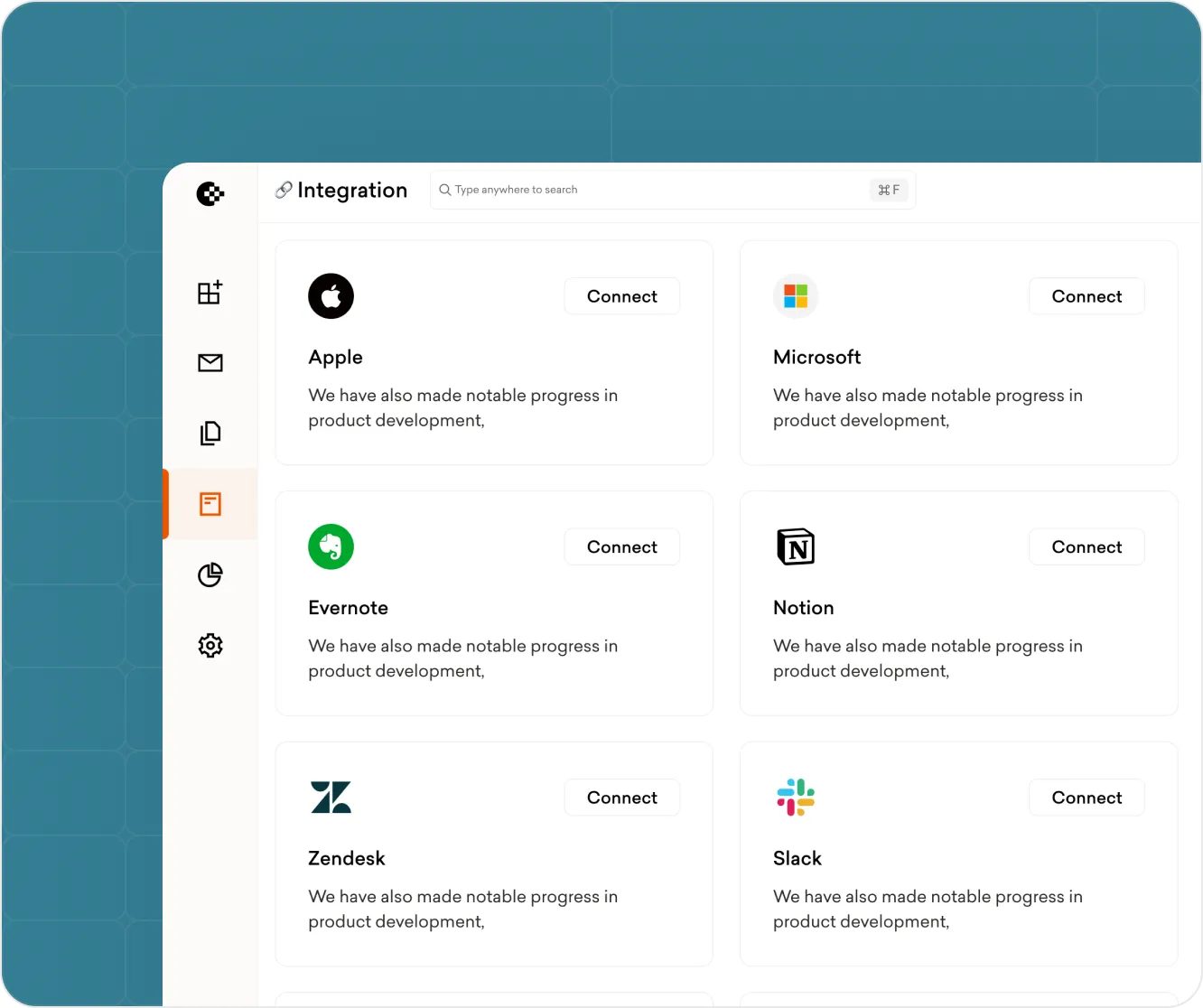Connect the Slack integration
Screen dimensions: 1203x1008
click(x=1086, y=798)
